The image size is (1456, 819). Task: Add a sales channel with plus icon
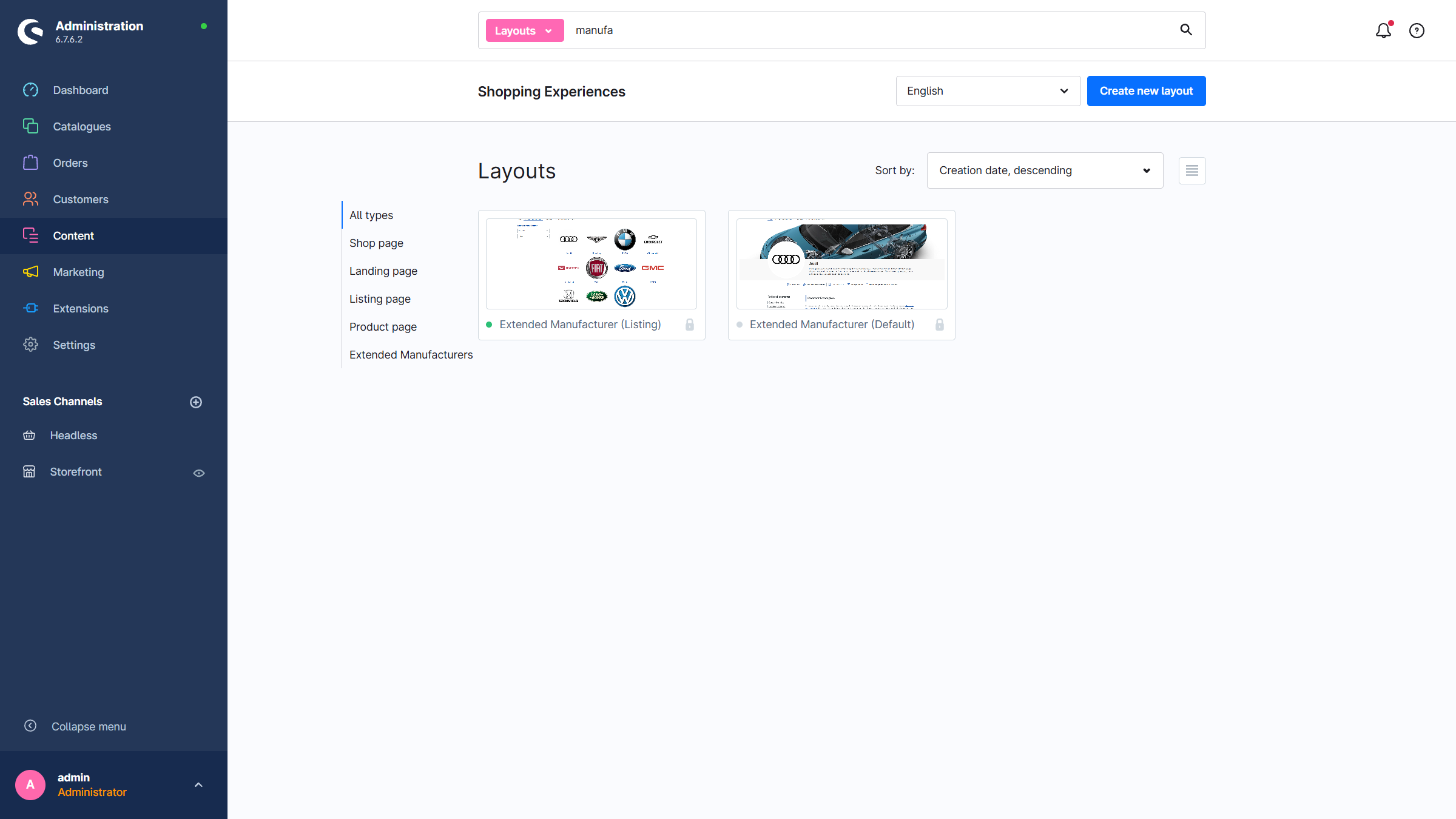coord(196,402)
